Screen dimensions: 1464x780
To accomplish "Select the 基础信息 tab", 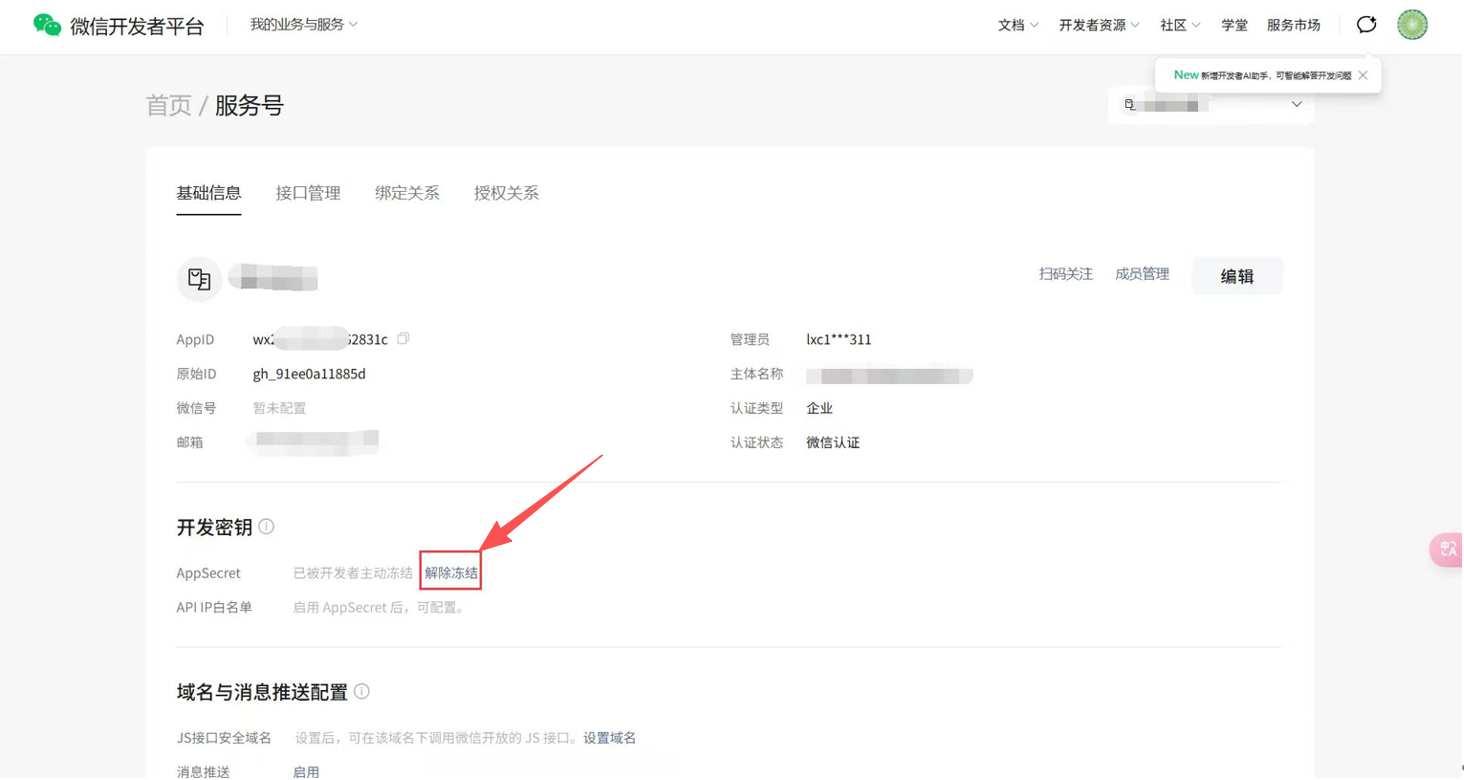I will coord(209,193).
